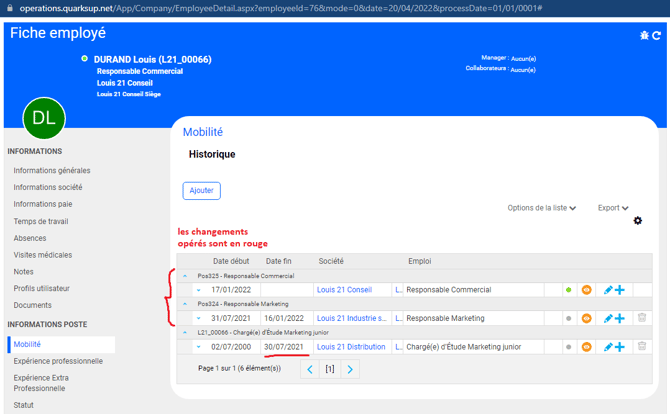Viewport: 670px width, 414px height.
Task: Select page [1] in the pager
Action: tap(330, 369)
